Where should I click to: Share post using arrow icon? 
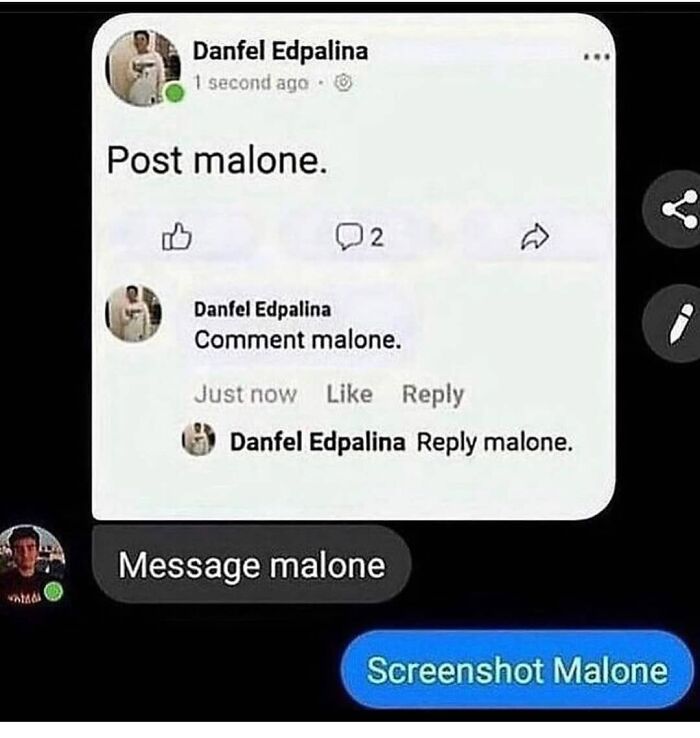(x=535, y=237)
